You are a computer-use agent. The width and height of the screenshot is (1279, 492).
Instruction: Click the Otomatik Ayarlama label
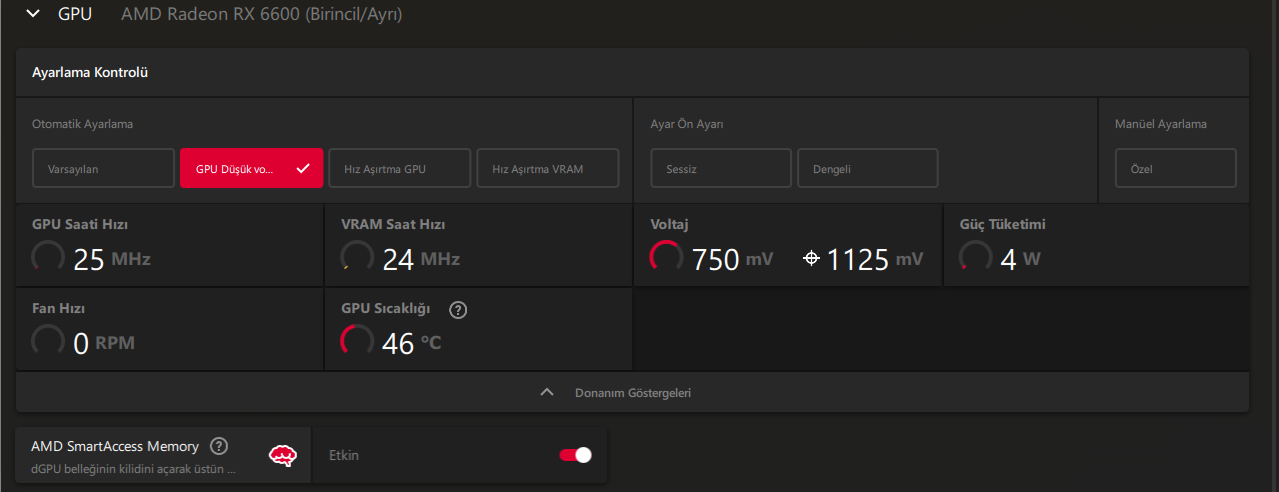[x=83, y=124]
